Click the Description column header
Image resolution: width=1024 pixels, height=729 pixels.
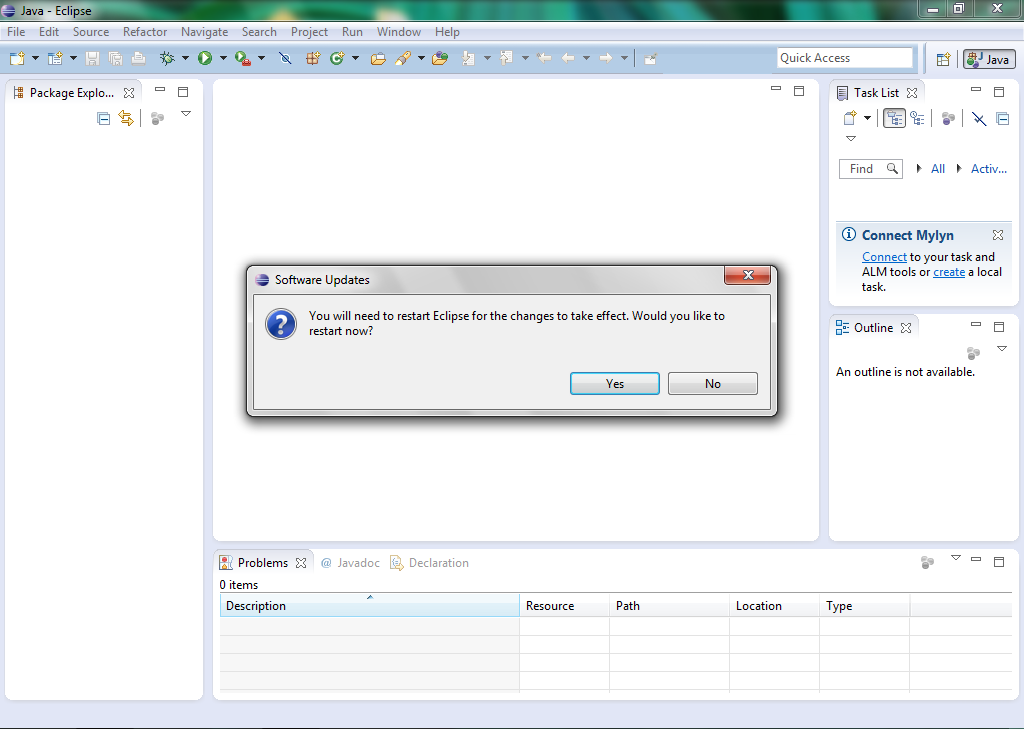coord(256,606)
